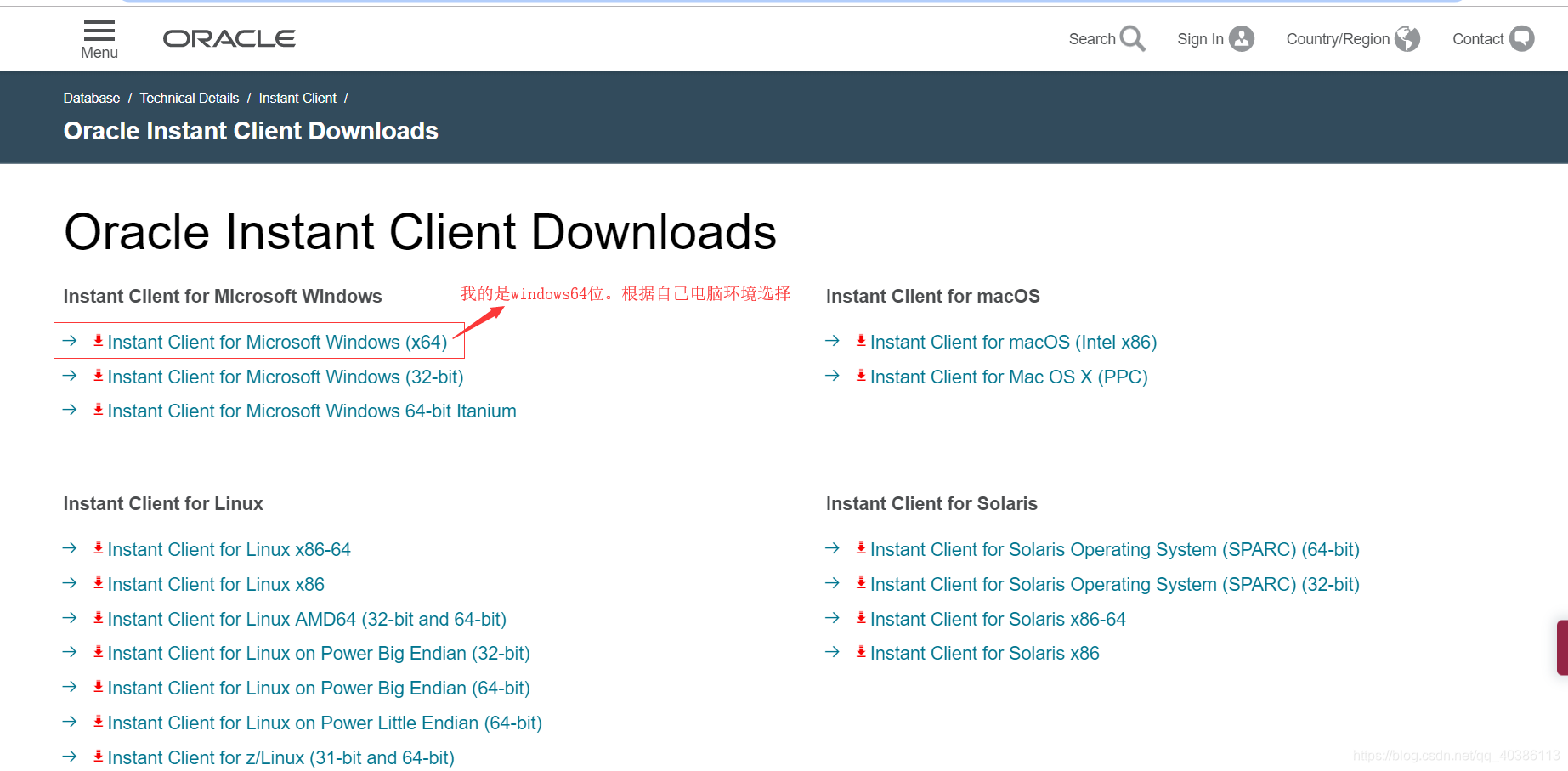The image size is (1568, 771).
Task: Click the Oracle logo
Action: pos(229,38)
